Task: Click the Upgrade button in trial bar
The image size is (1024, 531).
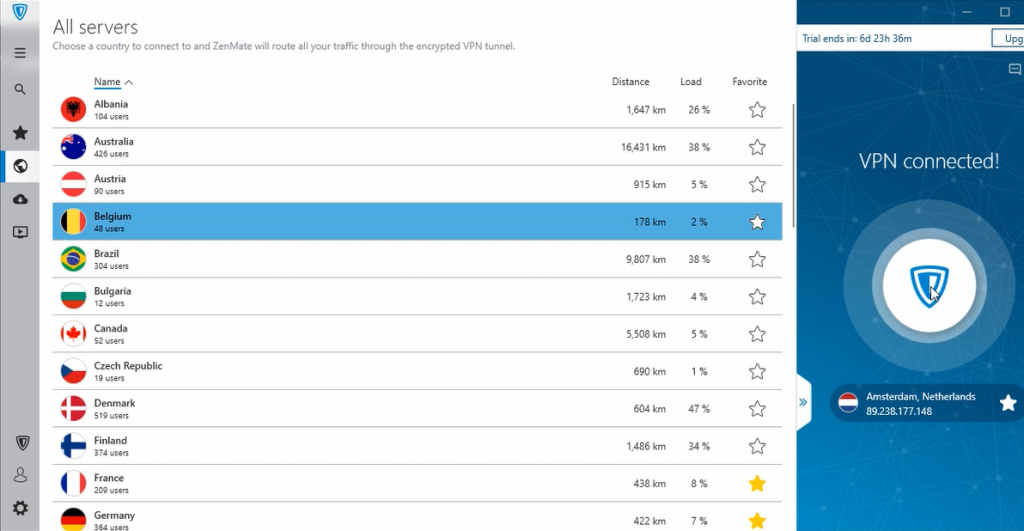Action: (1008, 39)
